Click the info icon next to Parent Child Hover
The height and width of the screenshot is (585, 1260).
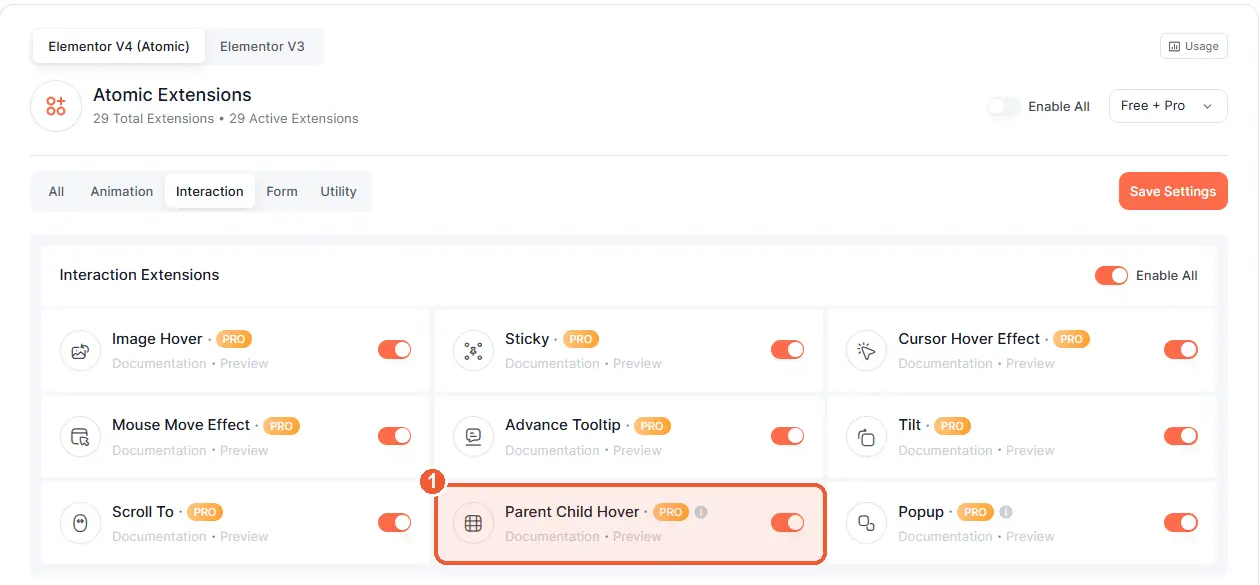(x=701, y=512)
